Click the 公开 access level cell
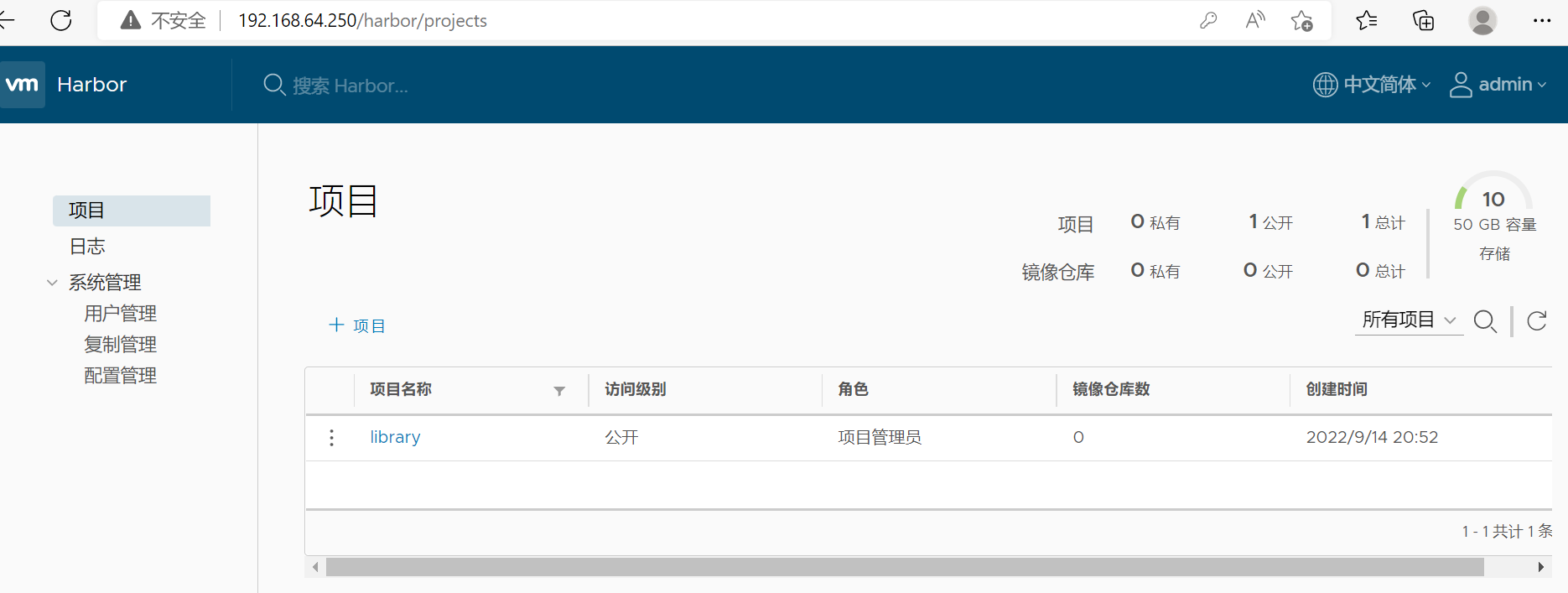The height and width of the screenshot is (593, 1568). tap(621, 437)
